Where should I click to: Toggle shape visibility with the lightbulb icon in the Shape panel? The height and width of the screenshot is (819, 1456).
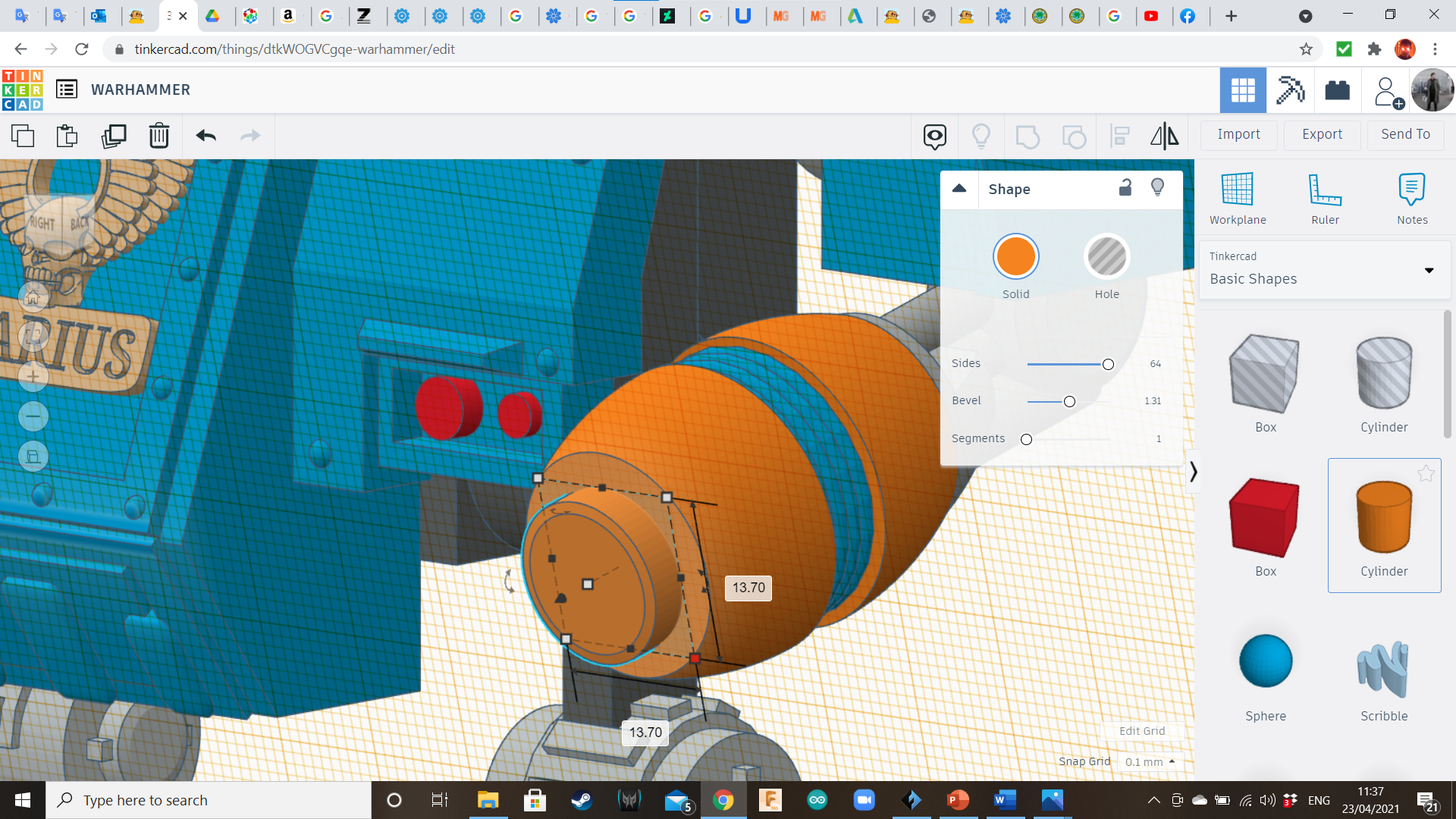[x=1157, y=188]
